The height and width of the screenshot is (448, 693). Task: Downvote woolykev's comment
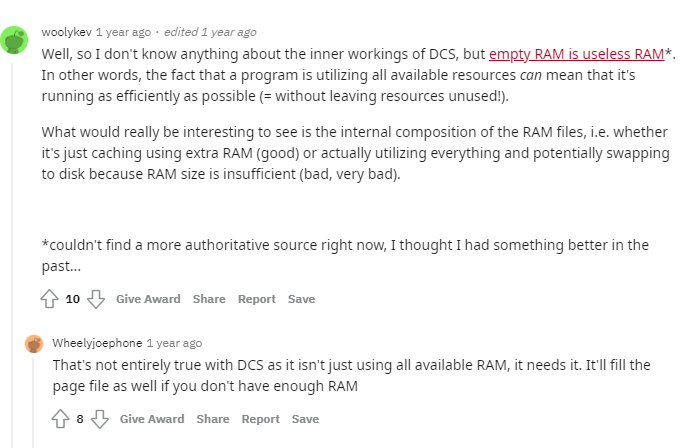[x=96, y=299]
